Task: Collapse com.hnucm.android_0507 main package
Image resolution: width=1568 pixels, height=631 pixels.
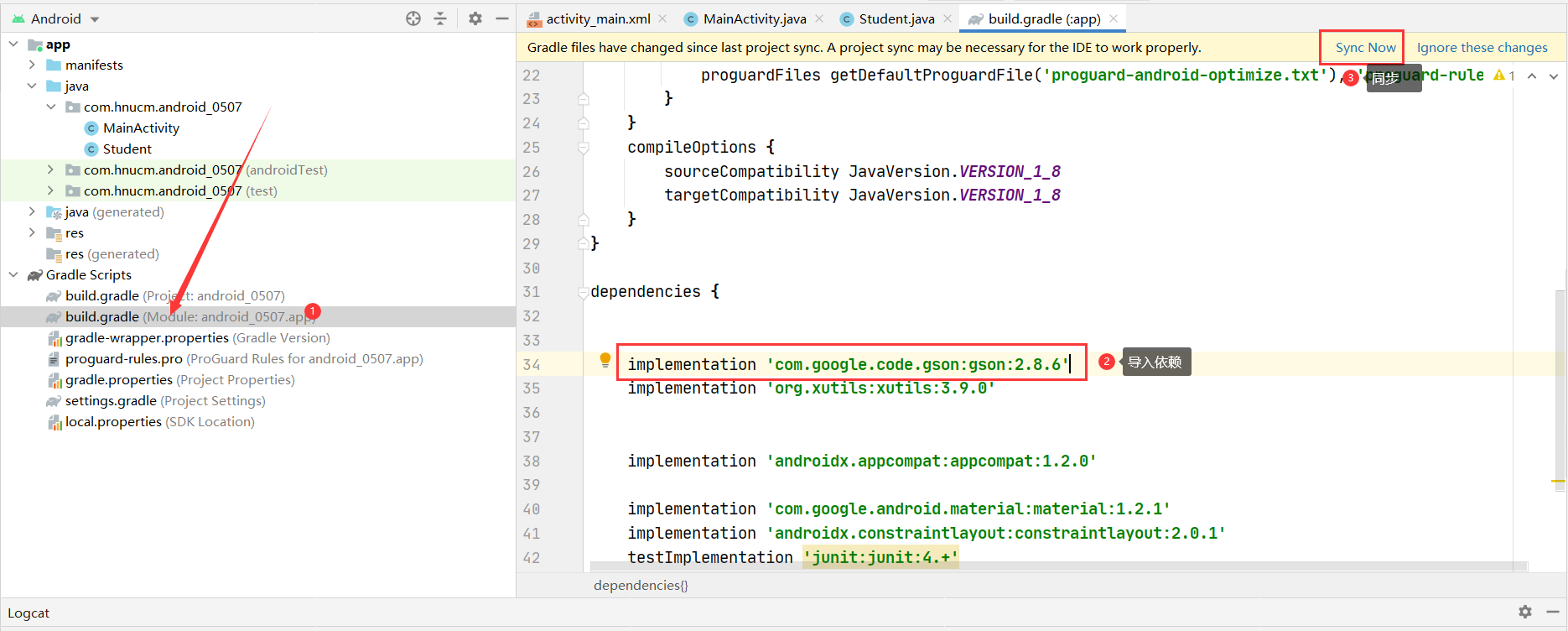Action: (51, 107)
